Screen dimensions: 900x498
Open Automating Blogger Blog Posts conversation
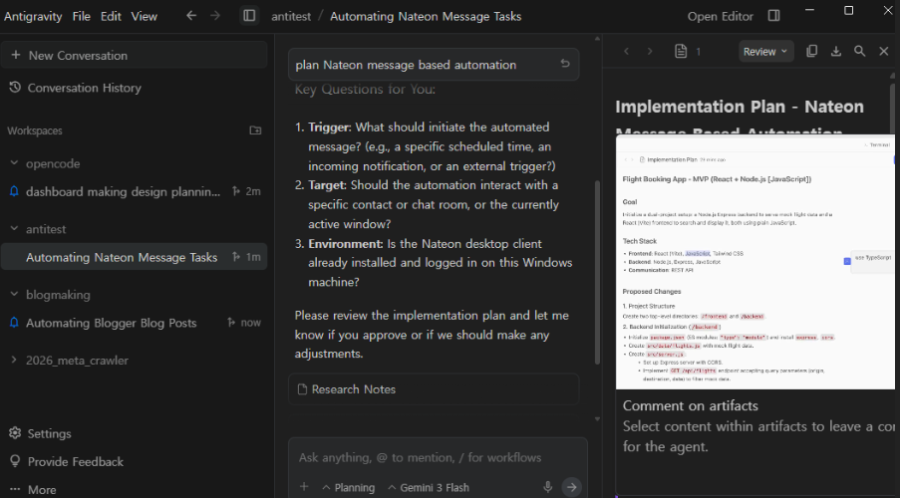click(111, 323)
